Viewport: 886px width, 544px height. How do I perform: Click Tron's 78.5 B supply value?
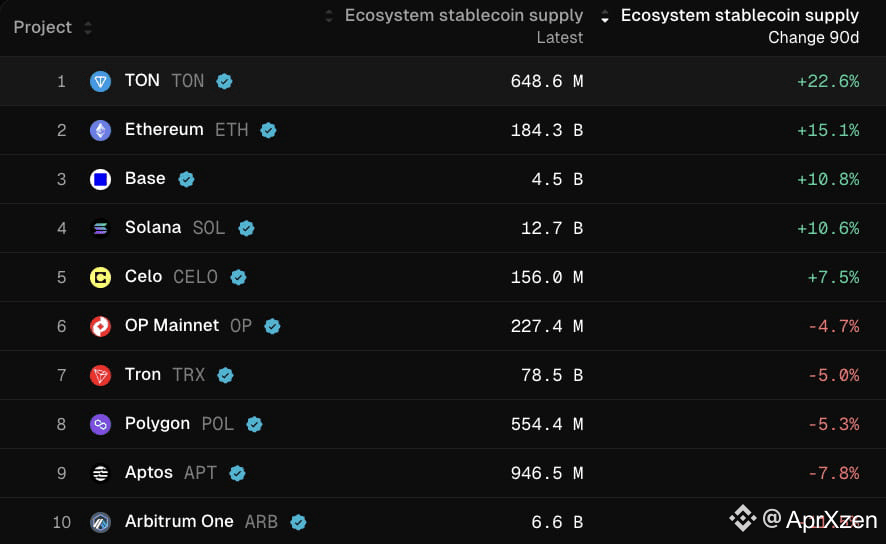(x=551, y=375)
